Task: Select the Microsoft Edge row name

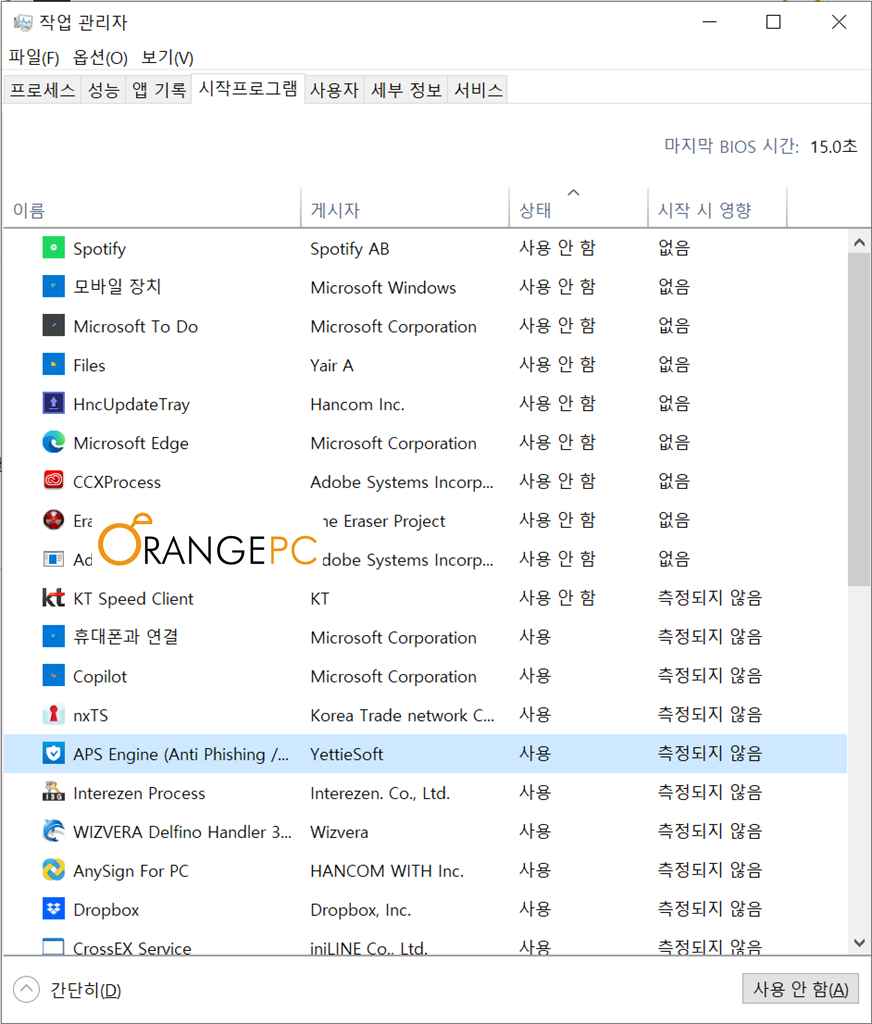Action: tap(131, 443)
